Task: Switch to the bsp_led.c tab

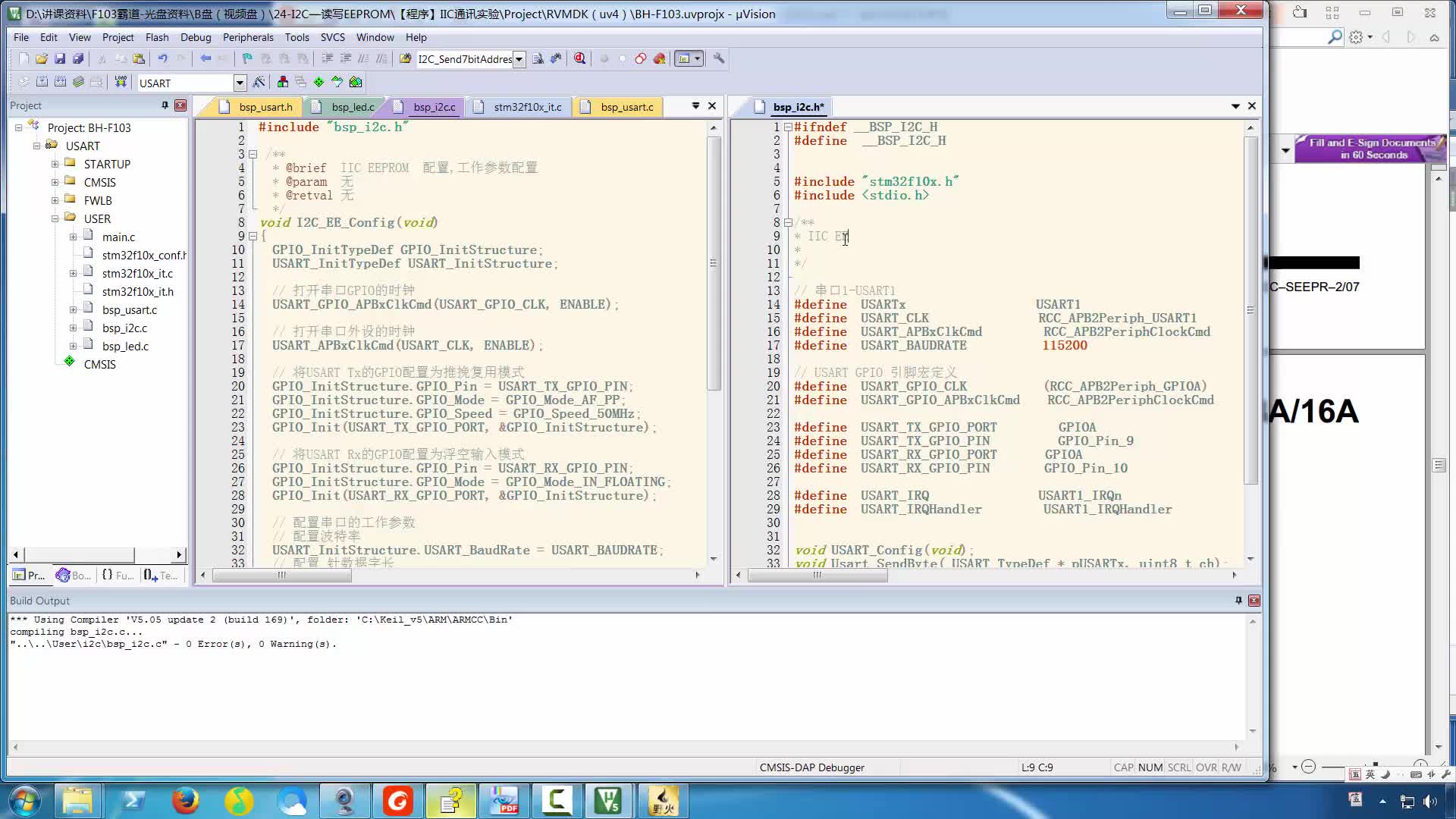Action: 344,107
